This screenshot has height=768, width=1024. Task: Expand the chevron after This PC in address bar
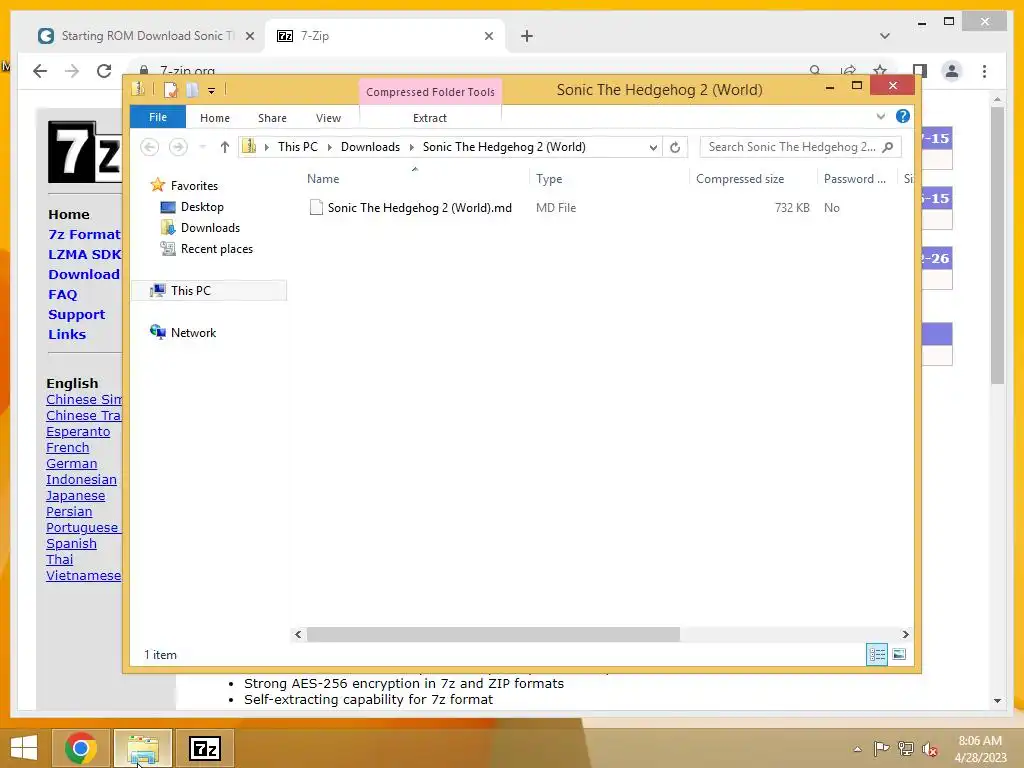329,147
